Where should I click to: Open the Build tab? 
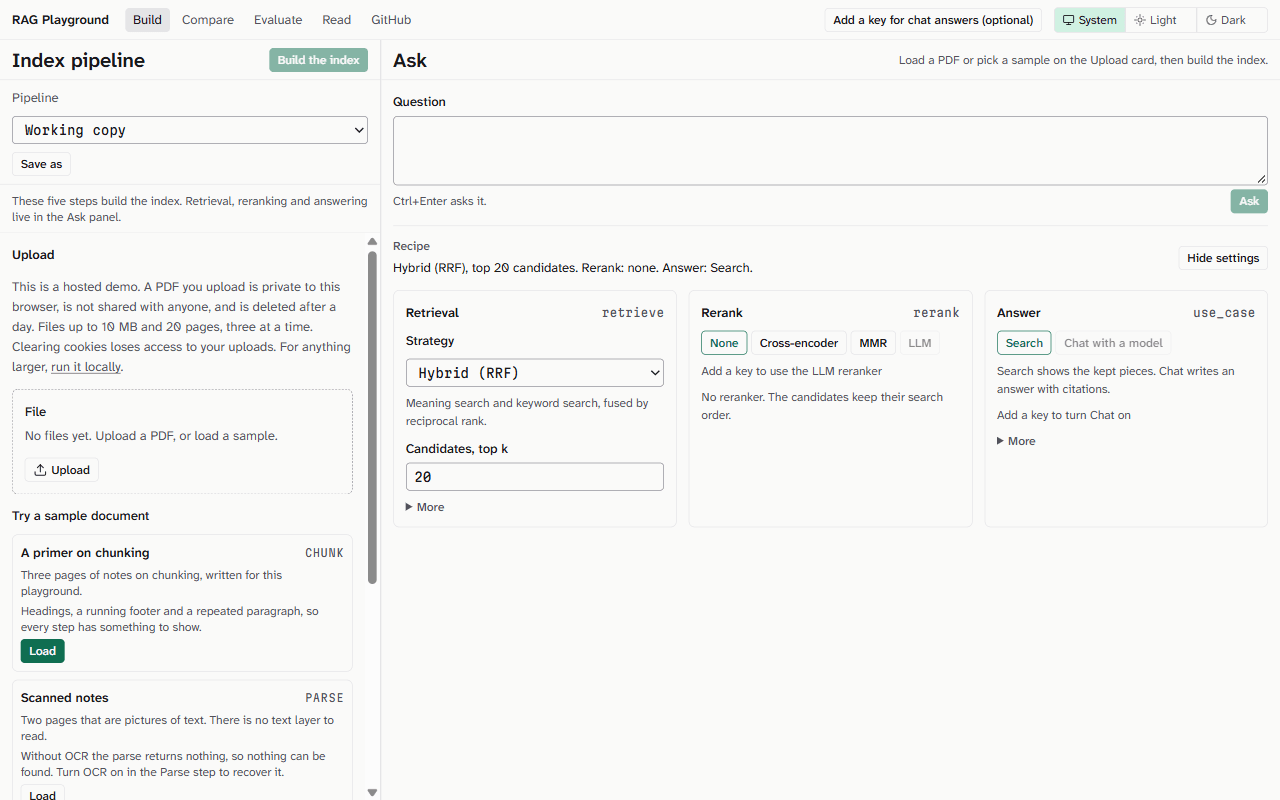coord(148,20)
